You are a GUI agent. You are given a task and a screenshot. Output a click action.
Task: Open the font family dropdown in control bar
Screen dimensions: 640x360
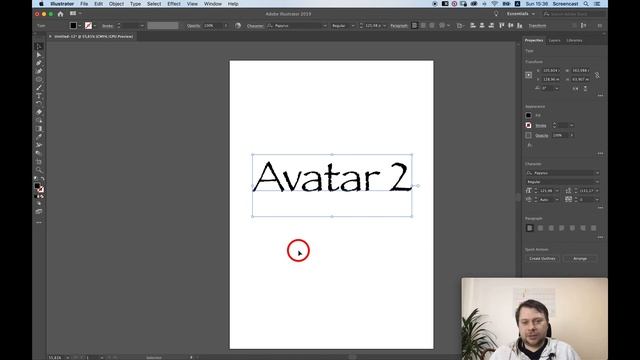point(325,26)
